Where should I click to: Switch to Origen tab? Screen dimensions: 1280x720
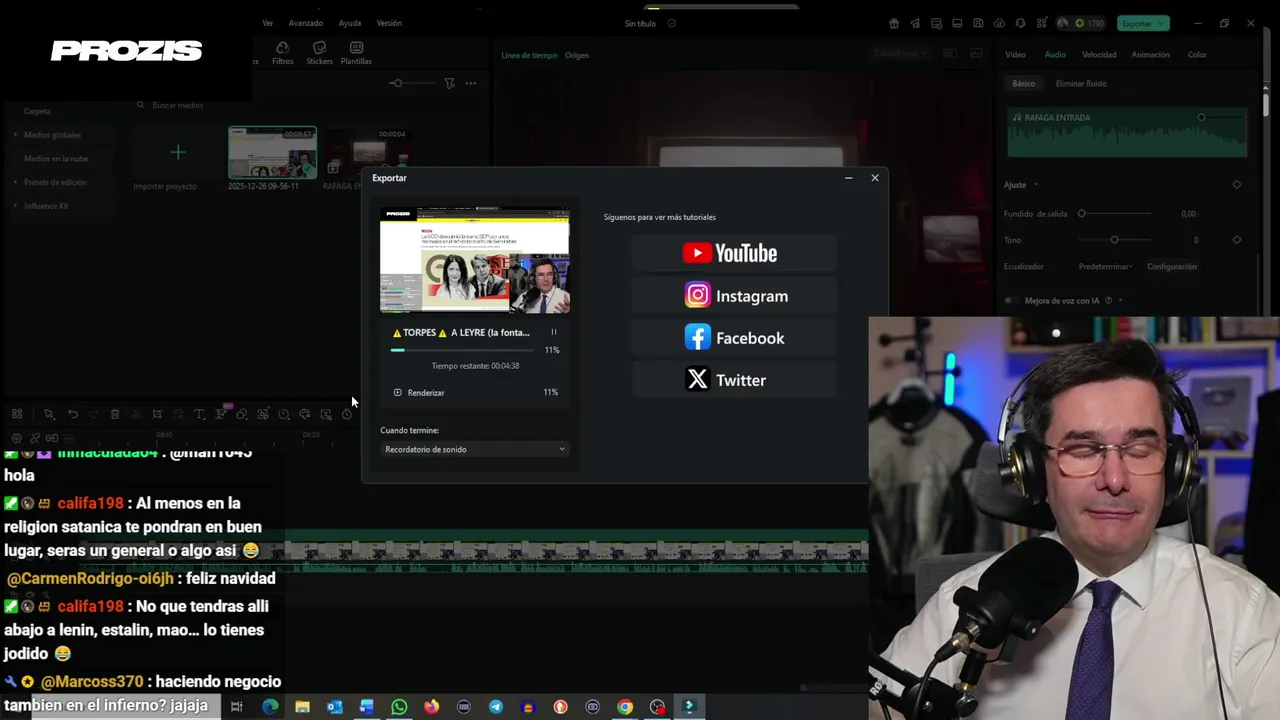tap(577, 55)
